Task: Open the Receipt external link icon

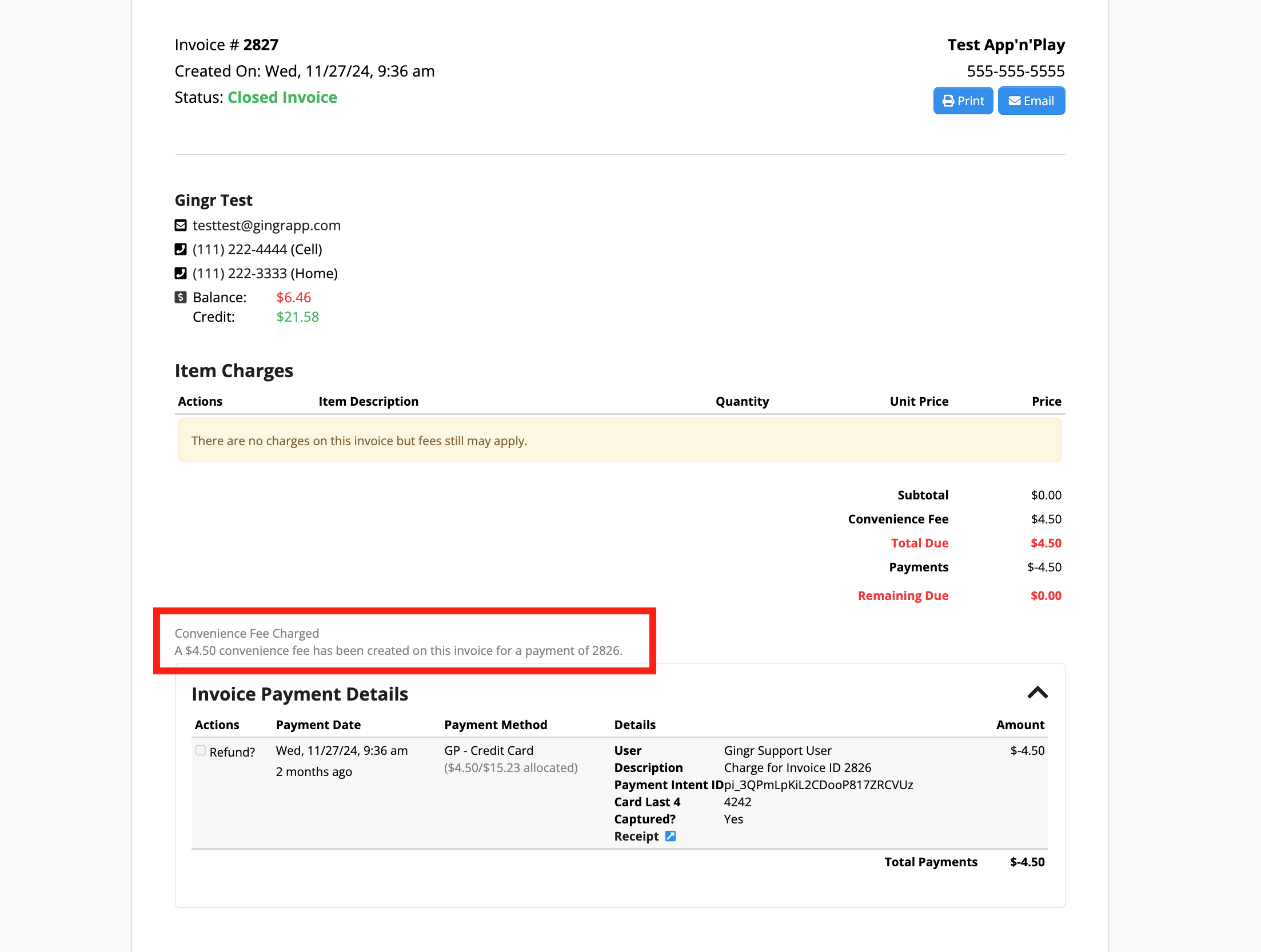Action: pos(671,836)
